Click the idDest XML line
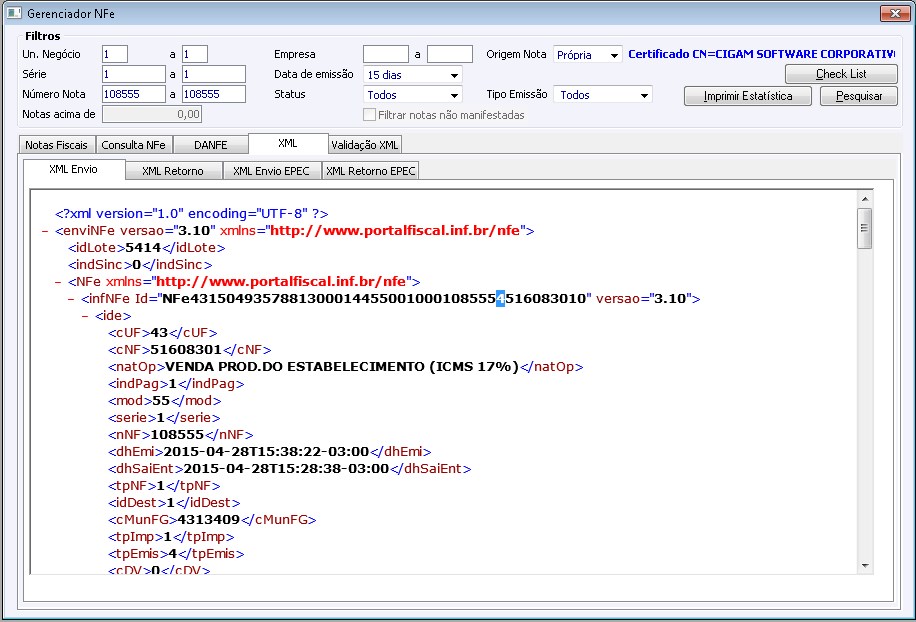 174,503
